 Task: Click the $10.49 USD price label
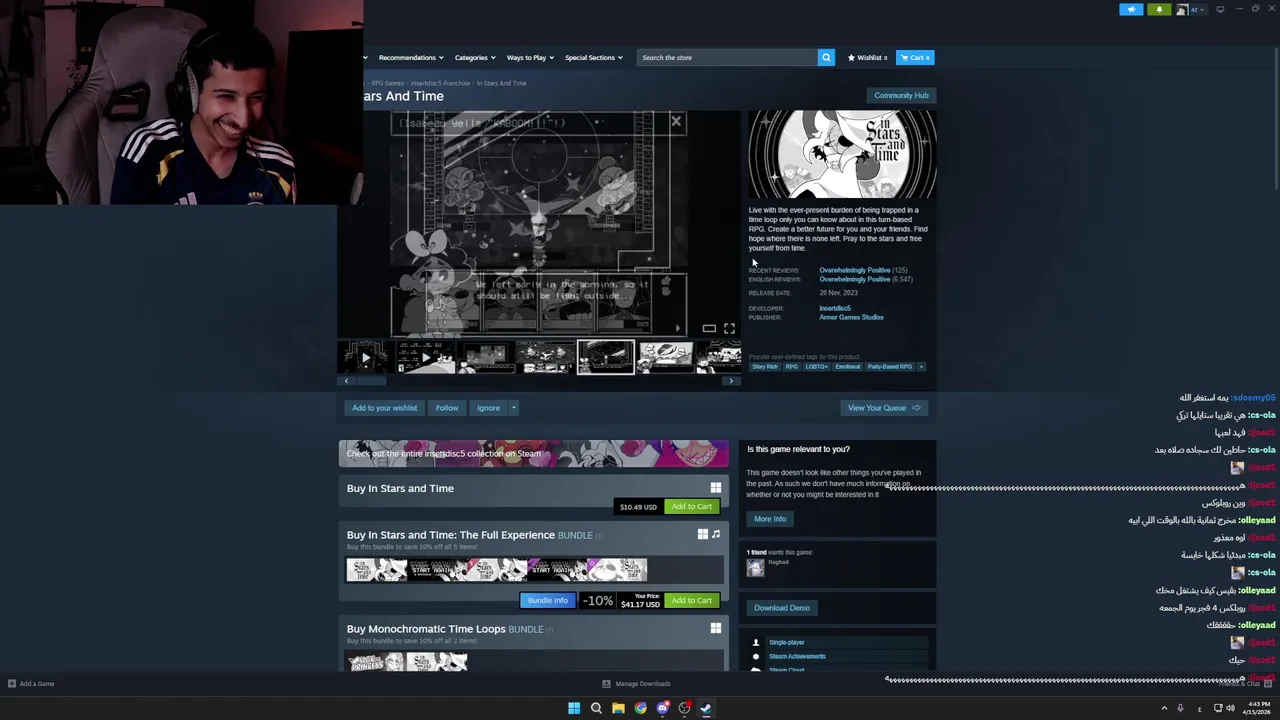pos(638,507)
